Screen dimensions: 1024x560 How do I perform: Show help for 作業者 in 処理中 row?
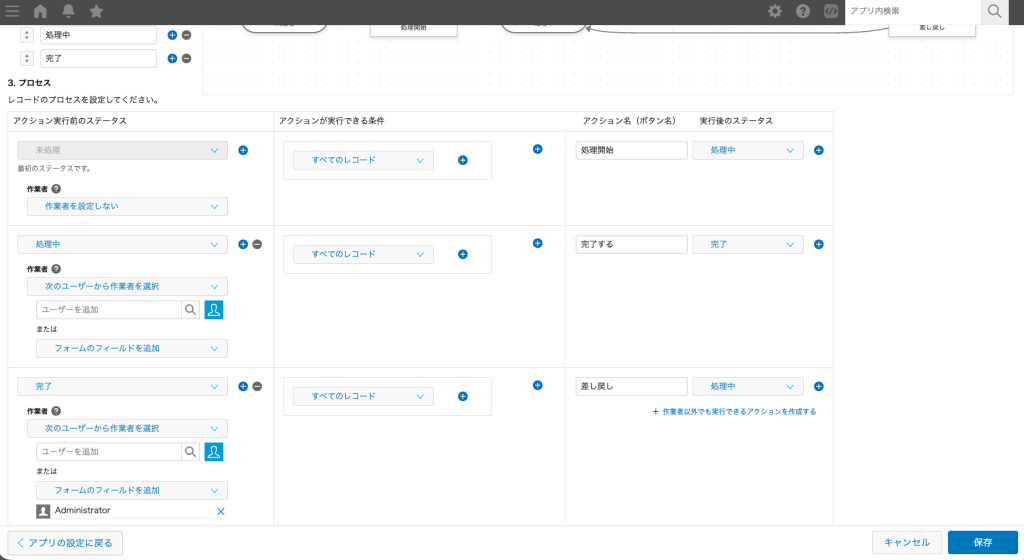[56, 269]
